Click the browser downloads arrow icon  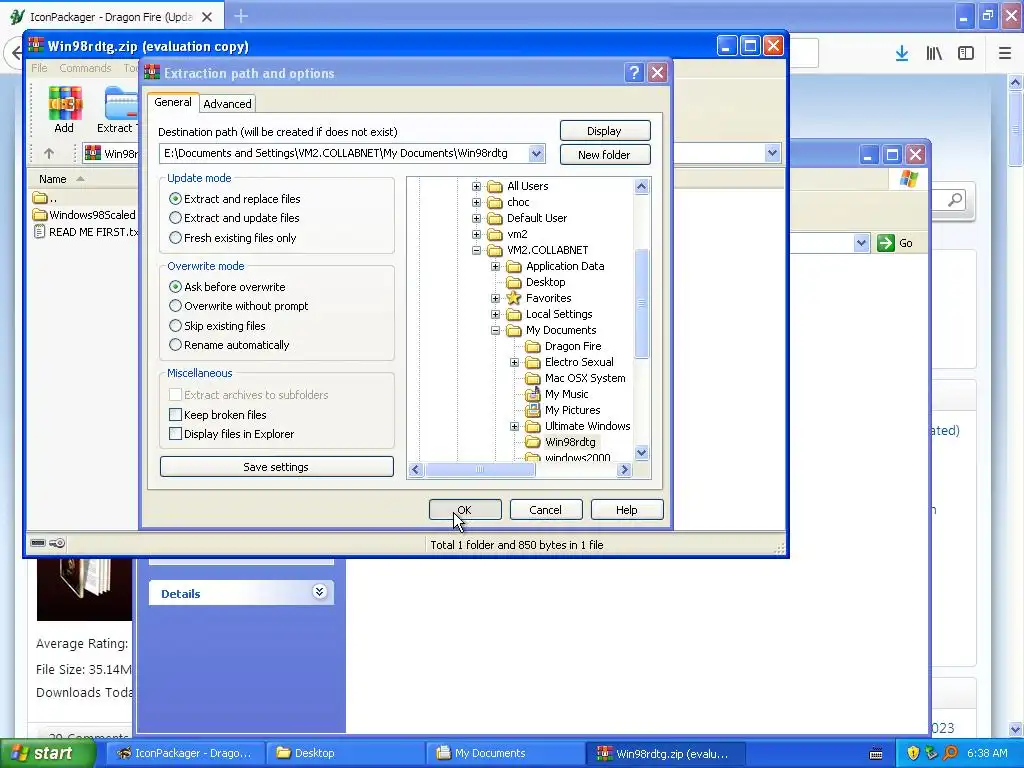pyautogui.click(x=902, y=54)
